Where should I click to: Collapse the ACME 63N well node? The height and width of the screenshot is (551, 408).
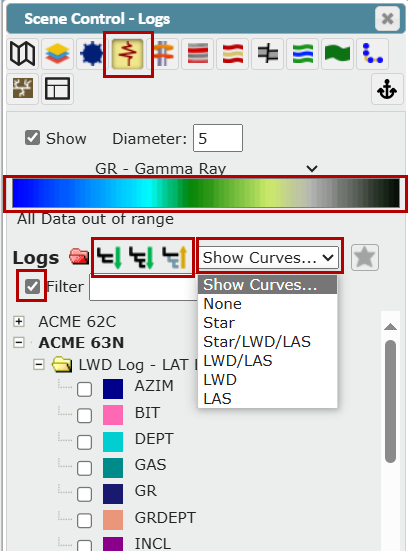[19, 342]
